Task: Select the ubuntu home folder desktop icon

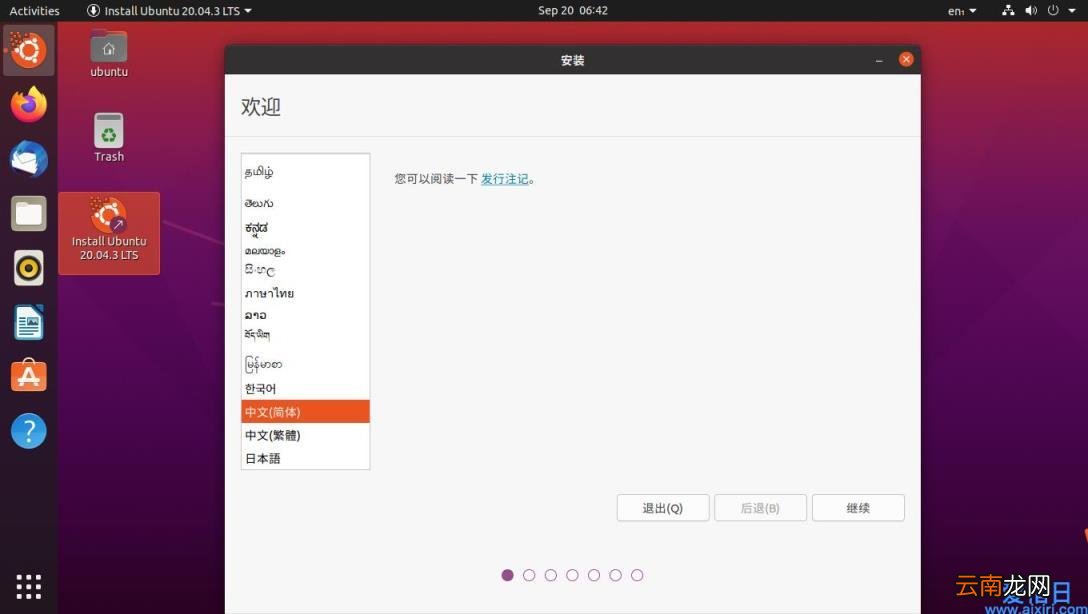Action: 109,53
